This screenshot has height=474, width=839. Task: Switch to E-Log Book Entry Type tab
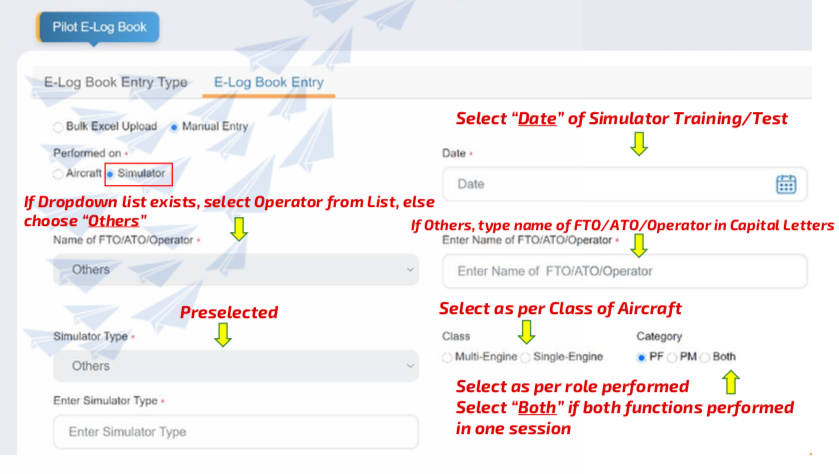coord(116,82)
